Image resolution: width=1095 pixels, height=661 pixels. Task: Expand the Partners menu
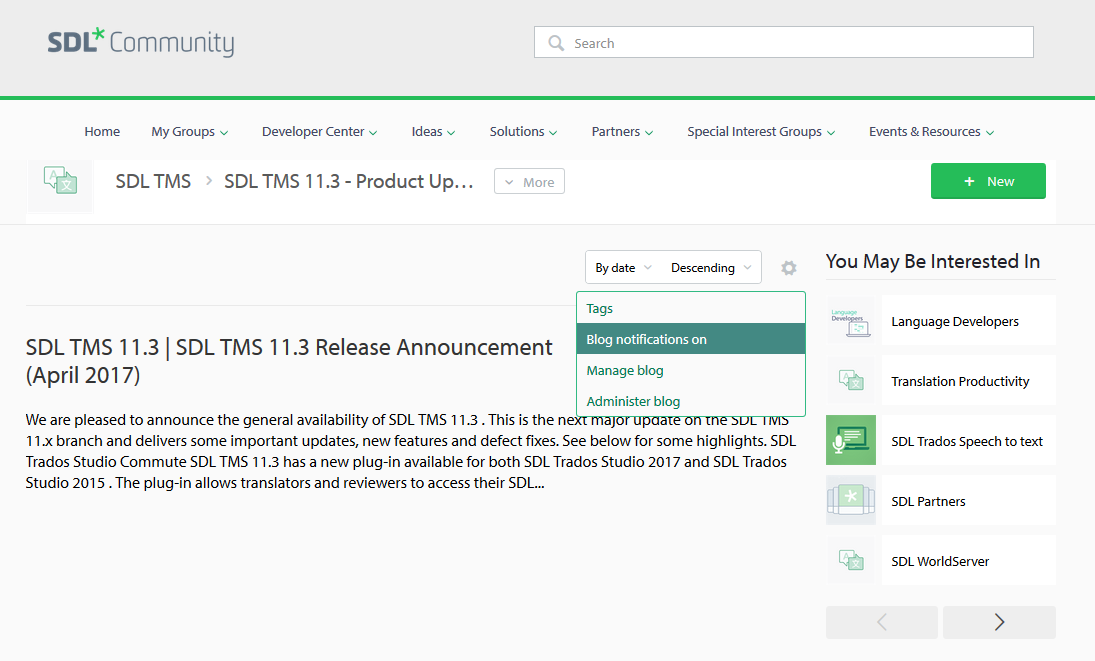click(x=622, y=131)
